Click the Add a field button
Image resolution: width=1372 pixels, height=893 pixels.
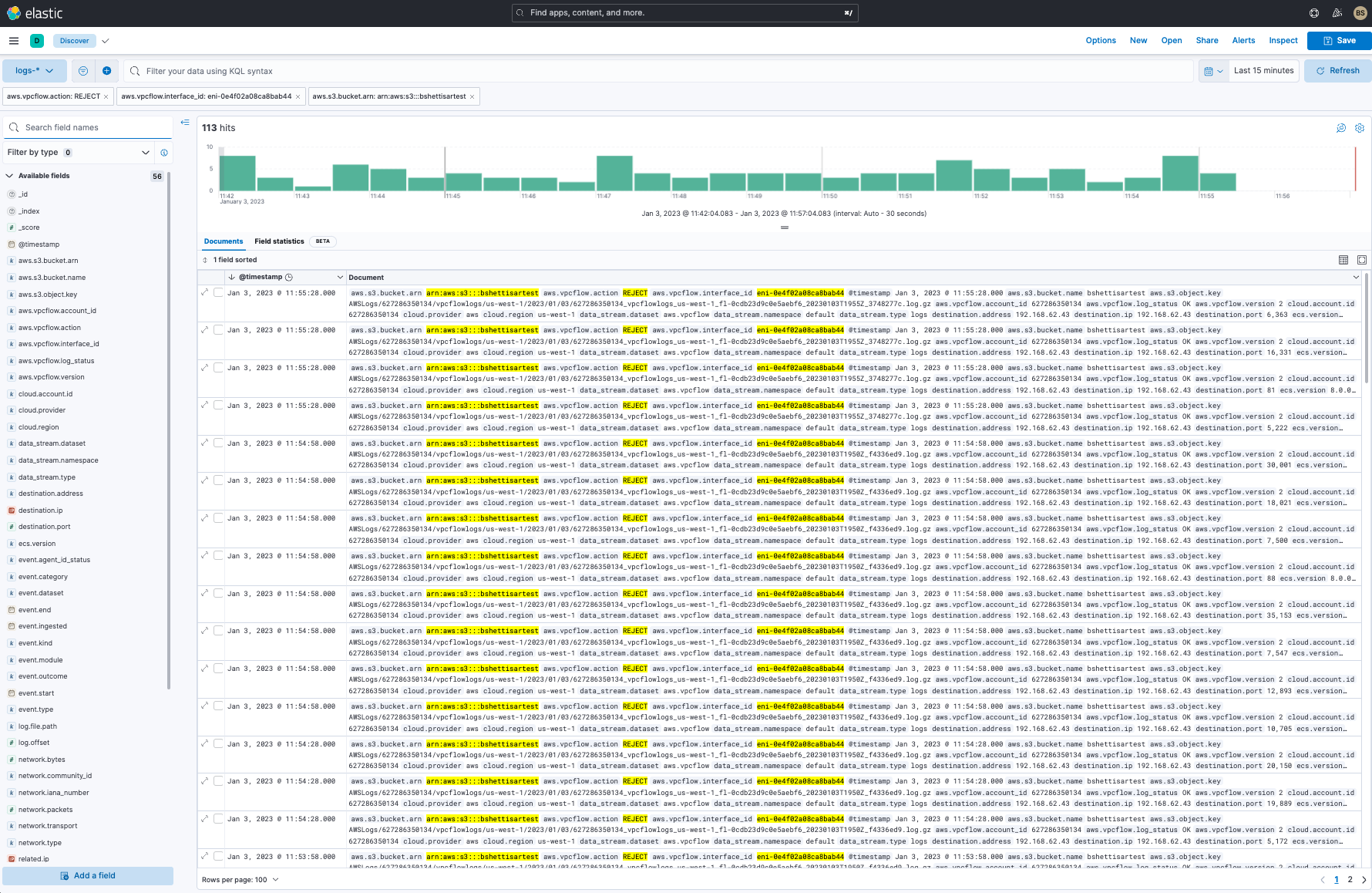tap(88, 875)
